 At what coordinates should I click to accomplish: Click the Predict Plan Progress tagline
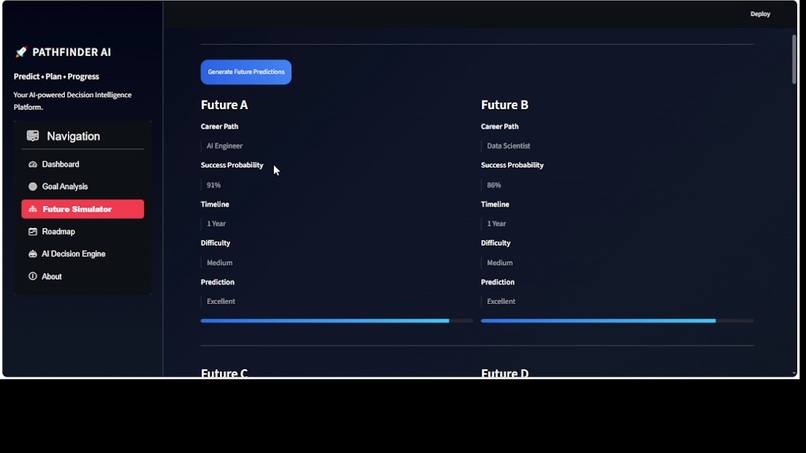(x=57, y=77)
